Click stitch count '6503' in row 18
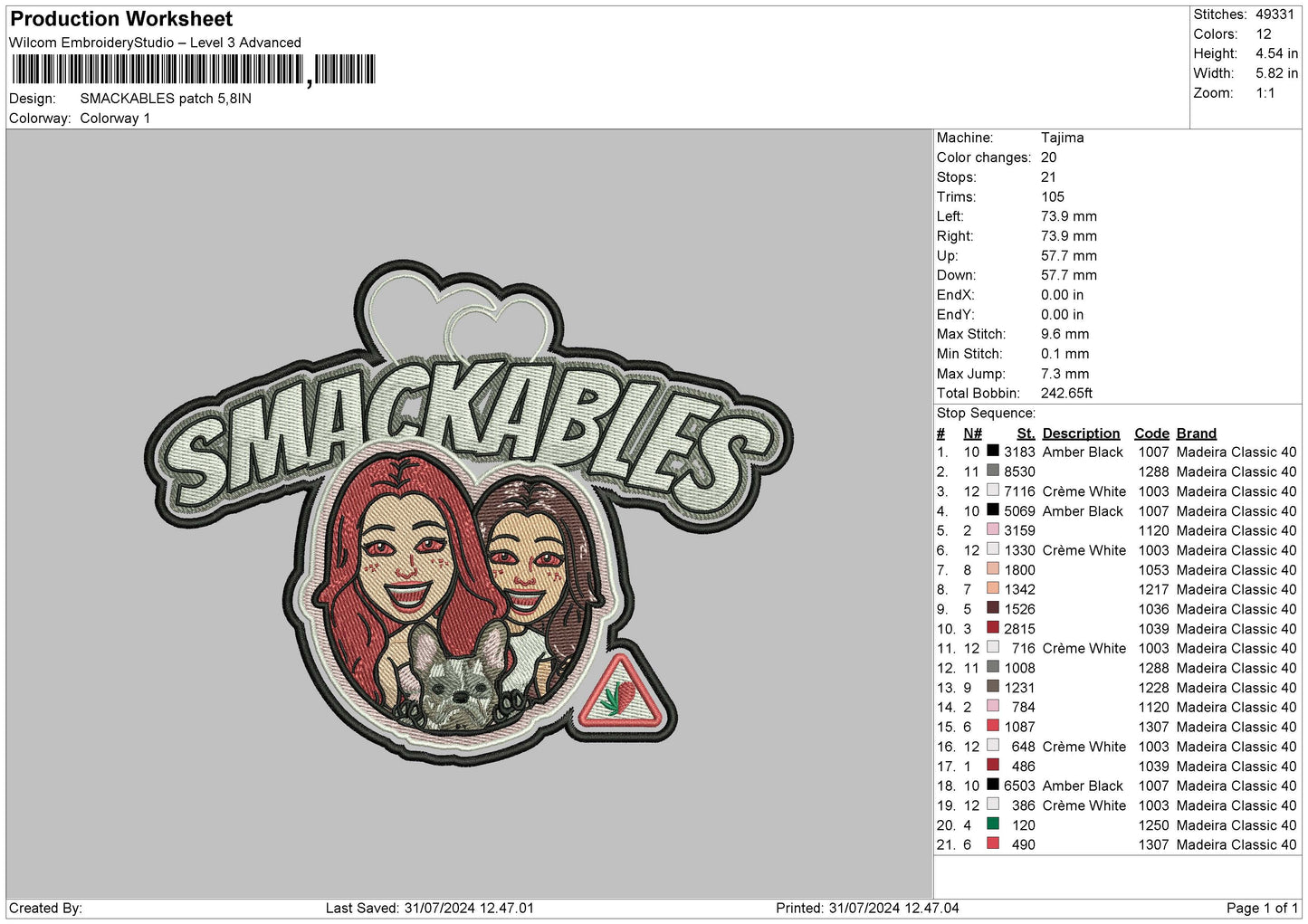Screen dimensions: 1308x924 click(x=1019, y=786)
